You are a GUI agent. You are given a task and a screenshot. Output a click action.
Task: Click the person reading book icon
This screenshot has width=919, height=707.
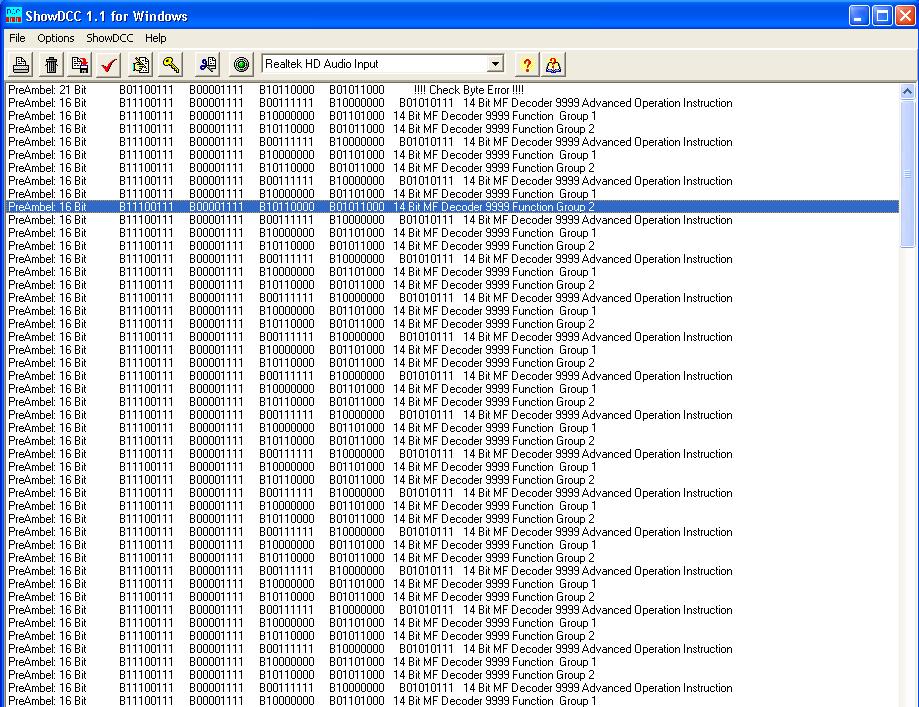point(553,65)
